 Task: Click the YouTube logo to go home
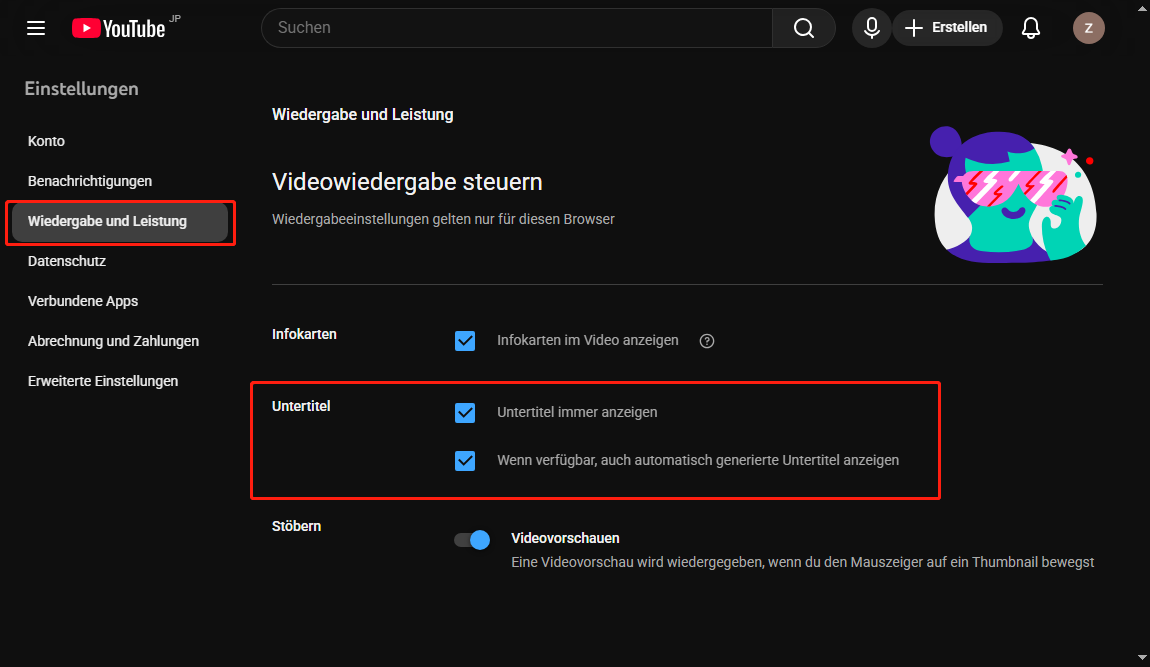[118, 27]
